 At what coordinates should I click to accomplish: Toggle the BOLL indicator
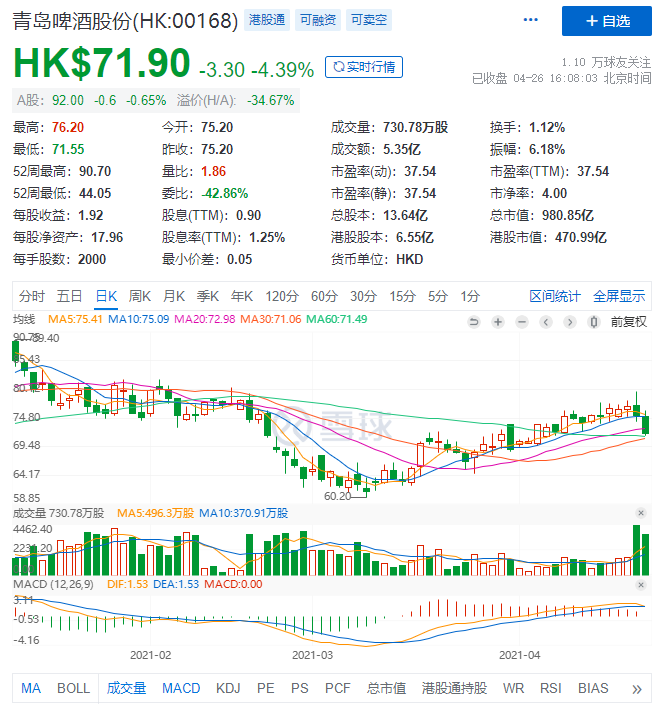click(x=73, y=688)
